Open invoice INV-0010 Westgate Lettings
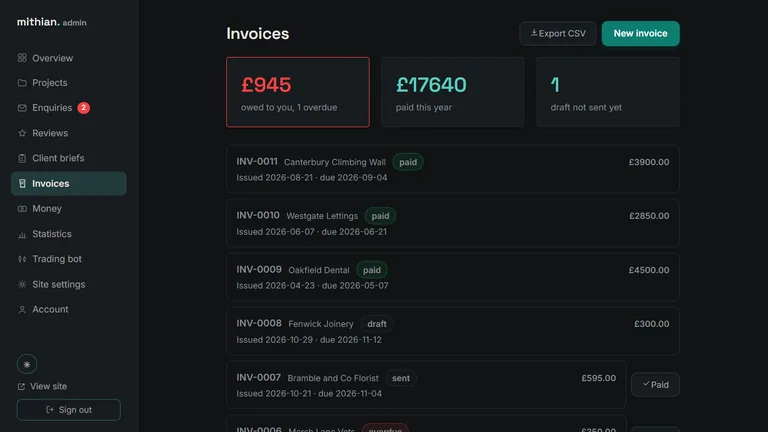The image size is (768, 432). tap(453, 223)
